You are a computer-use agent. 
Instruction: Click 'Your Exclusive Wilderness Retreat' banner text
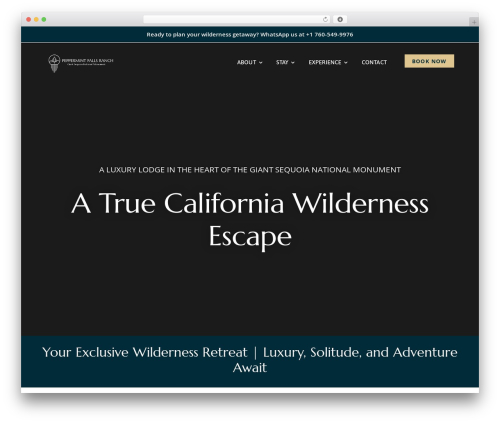click(x=250, y=360)
